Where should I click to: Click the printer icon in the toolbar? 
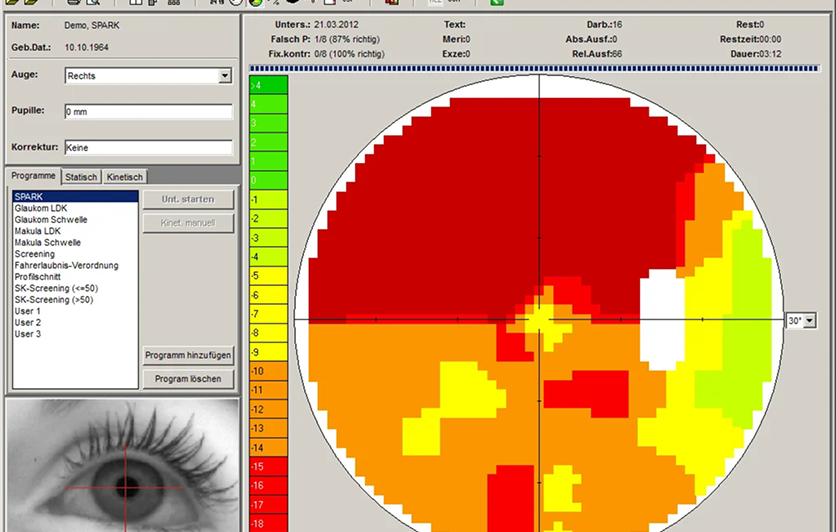pyautogui.click(x=74, y=2)
